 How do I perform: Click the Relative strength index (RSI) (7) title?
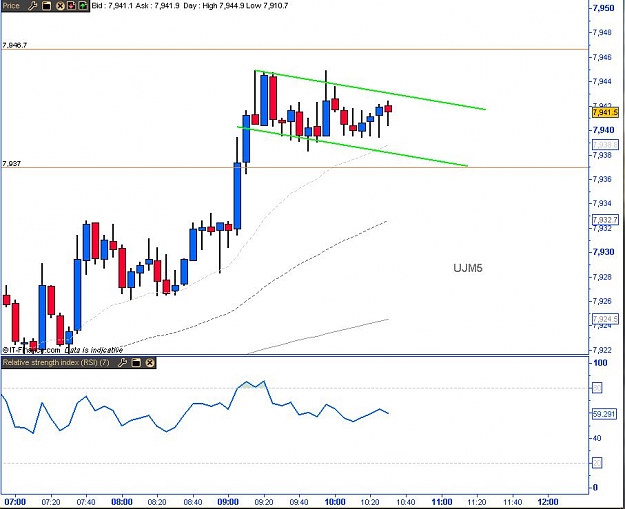[56, 362]
